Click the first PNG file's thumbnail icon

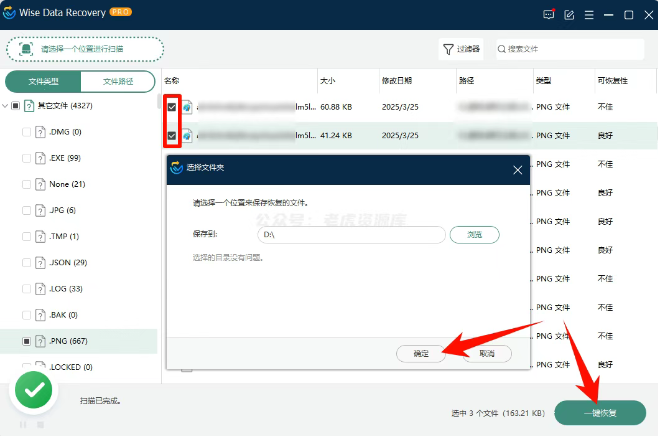click(187, 106)
